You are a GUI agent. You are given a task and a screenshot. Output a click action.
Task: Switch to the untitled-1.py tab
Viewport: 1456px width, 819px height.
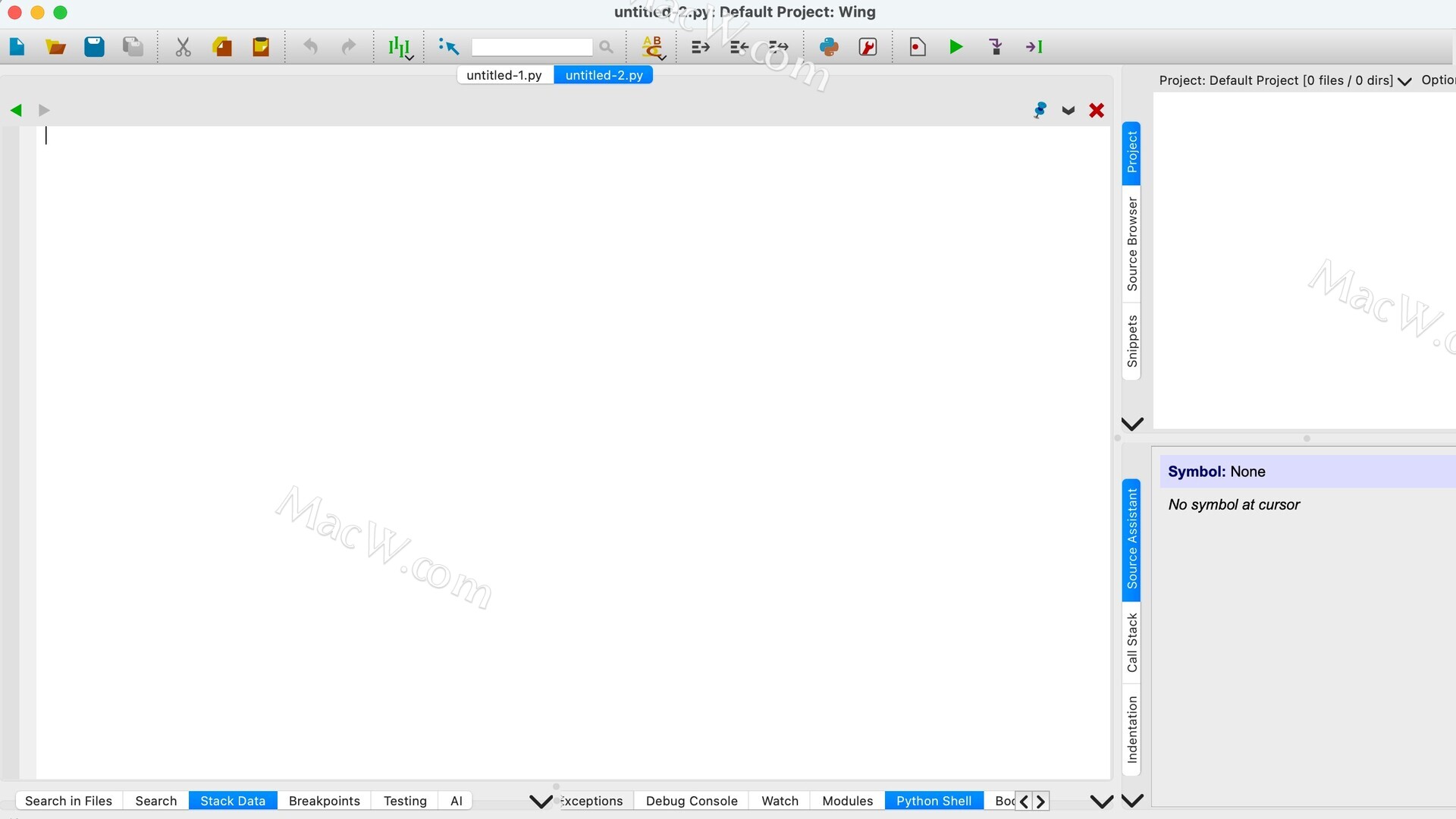coord(504,75)
